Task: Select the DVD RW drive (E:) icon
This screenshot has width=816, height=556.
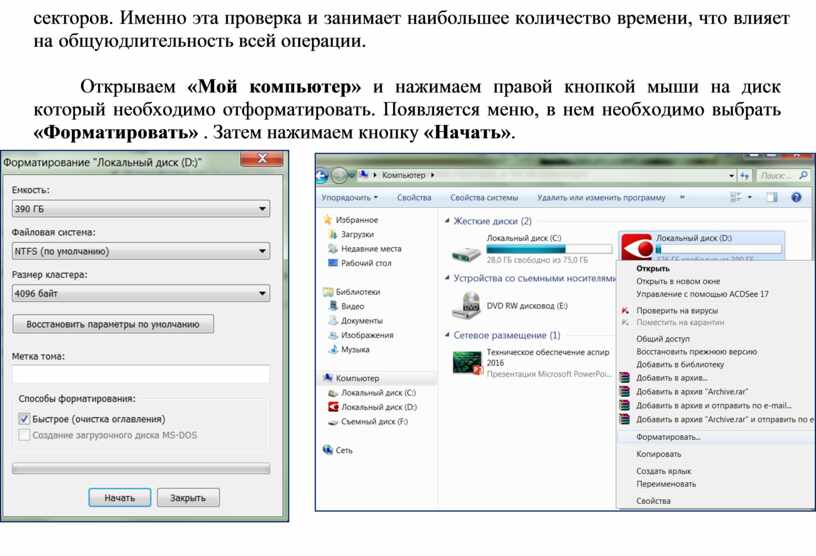Action: [x=466, y=304]
